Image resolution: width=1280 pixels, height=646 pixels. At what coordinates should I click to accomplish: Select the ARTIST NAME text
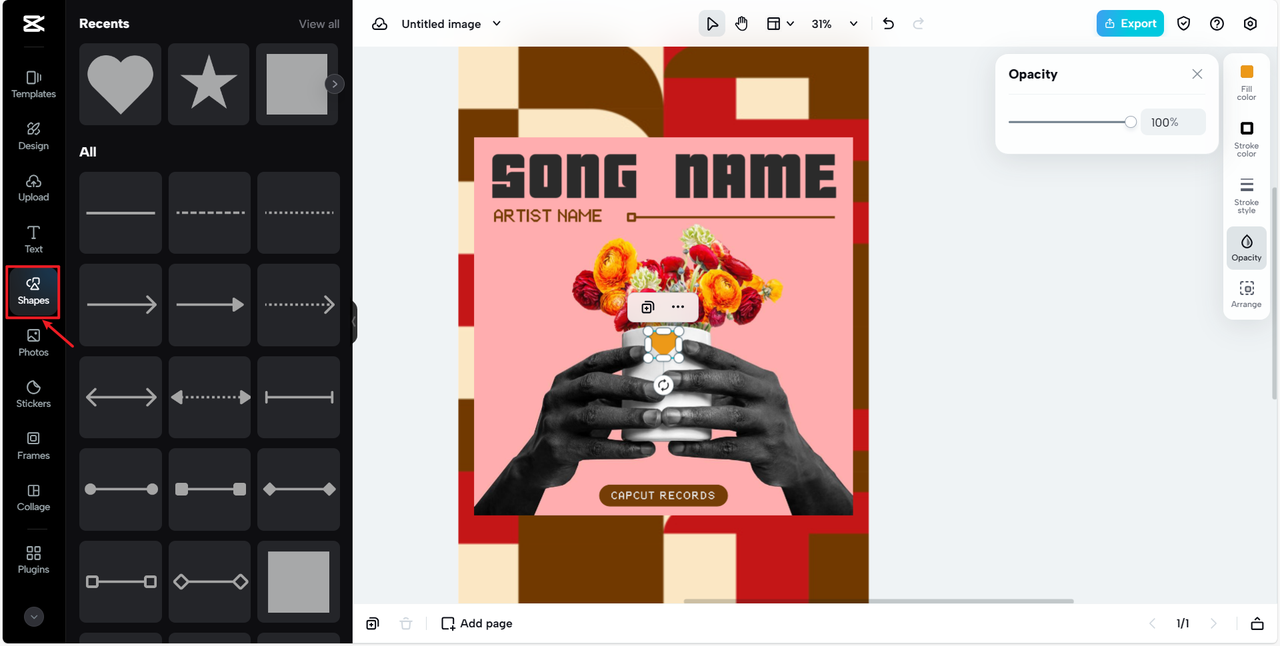point(548,216)
